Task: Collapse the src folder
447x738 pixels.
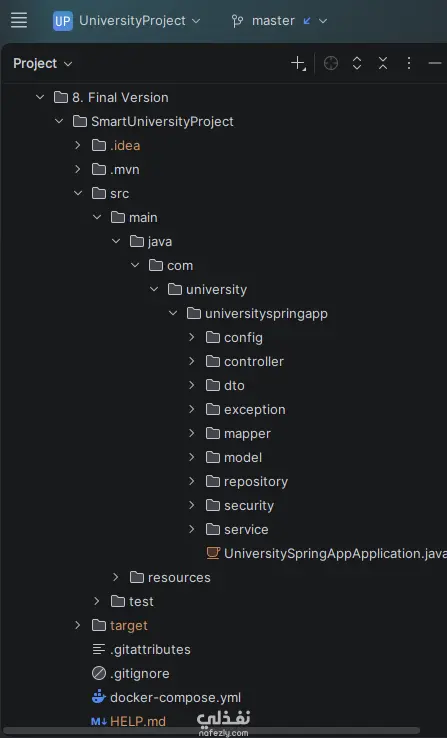Action: click(x=78, y=193)
